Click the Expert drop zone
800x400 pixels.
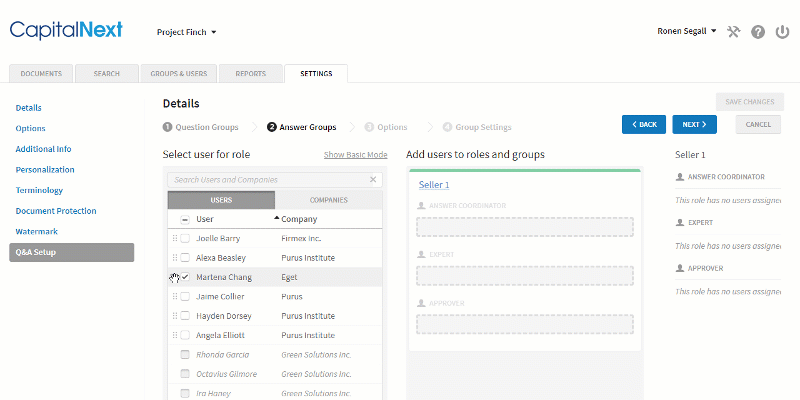pos(525,276)
